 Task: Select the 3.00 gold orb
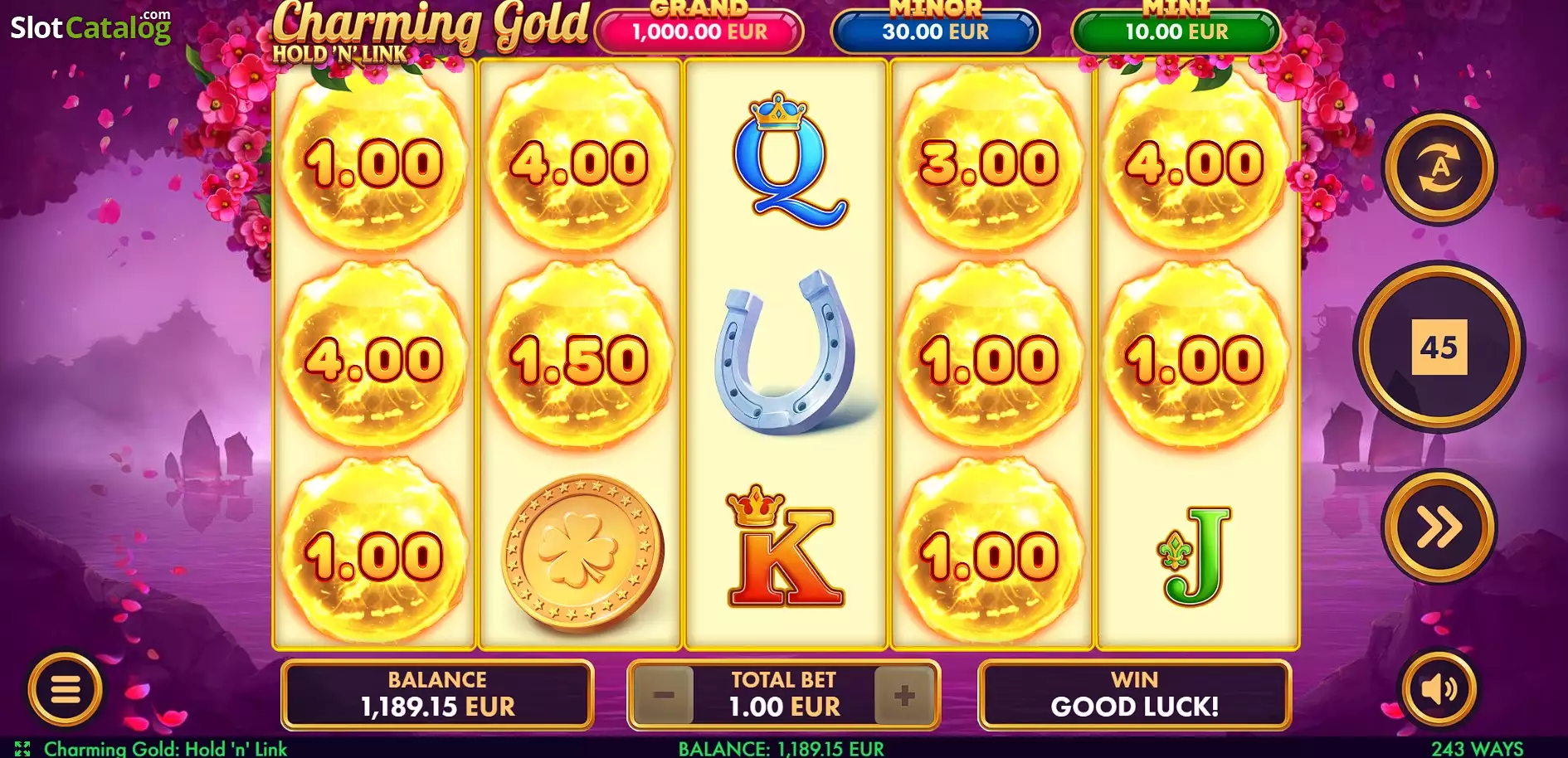[x=989, y=160]
